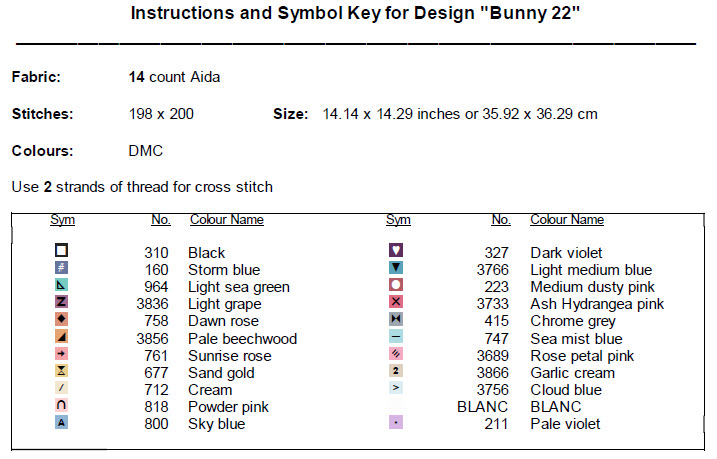The height and width of the screenshot is (459, 717).
Task: Click the '198 x 200' stitches value
Action: coord(161,114)
